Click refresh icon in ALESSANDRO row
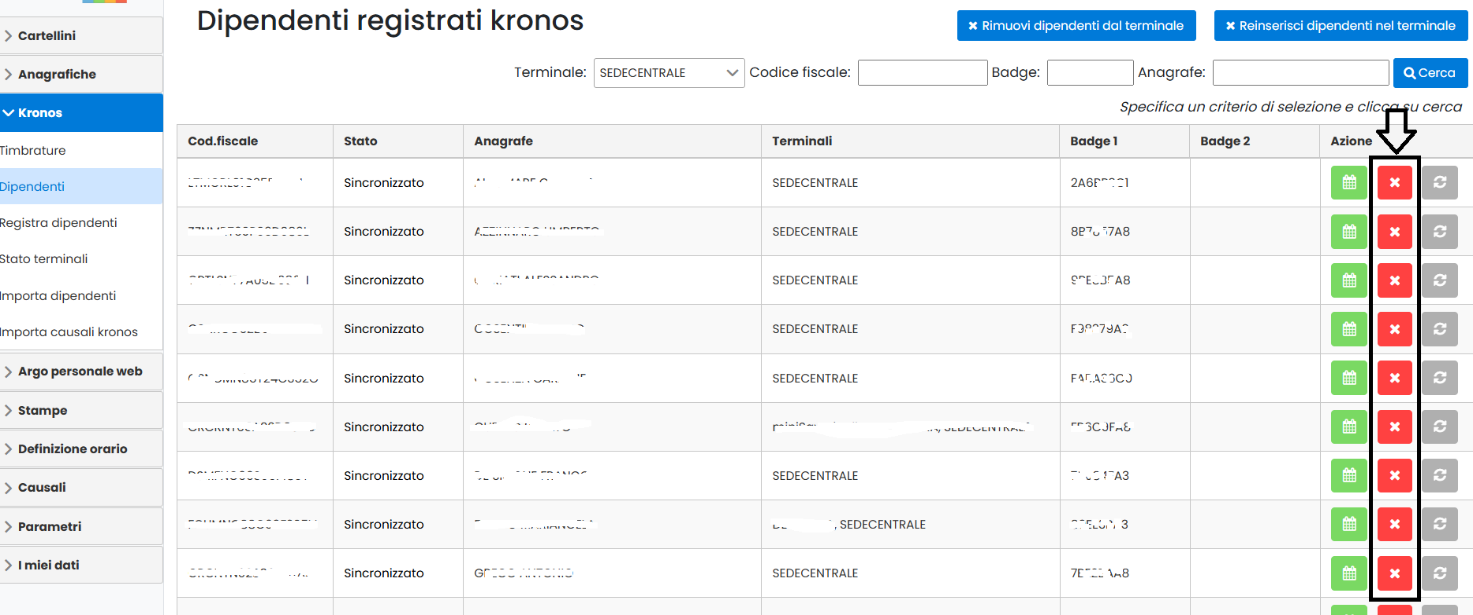 [x=1439, y=280]
